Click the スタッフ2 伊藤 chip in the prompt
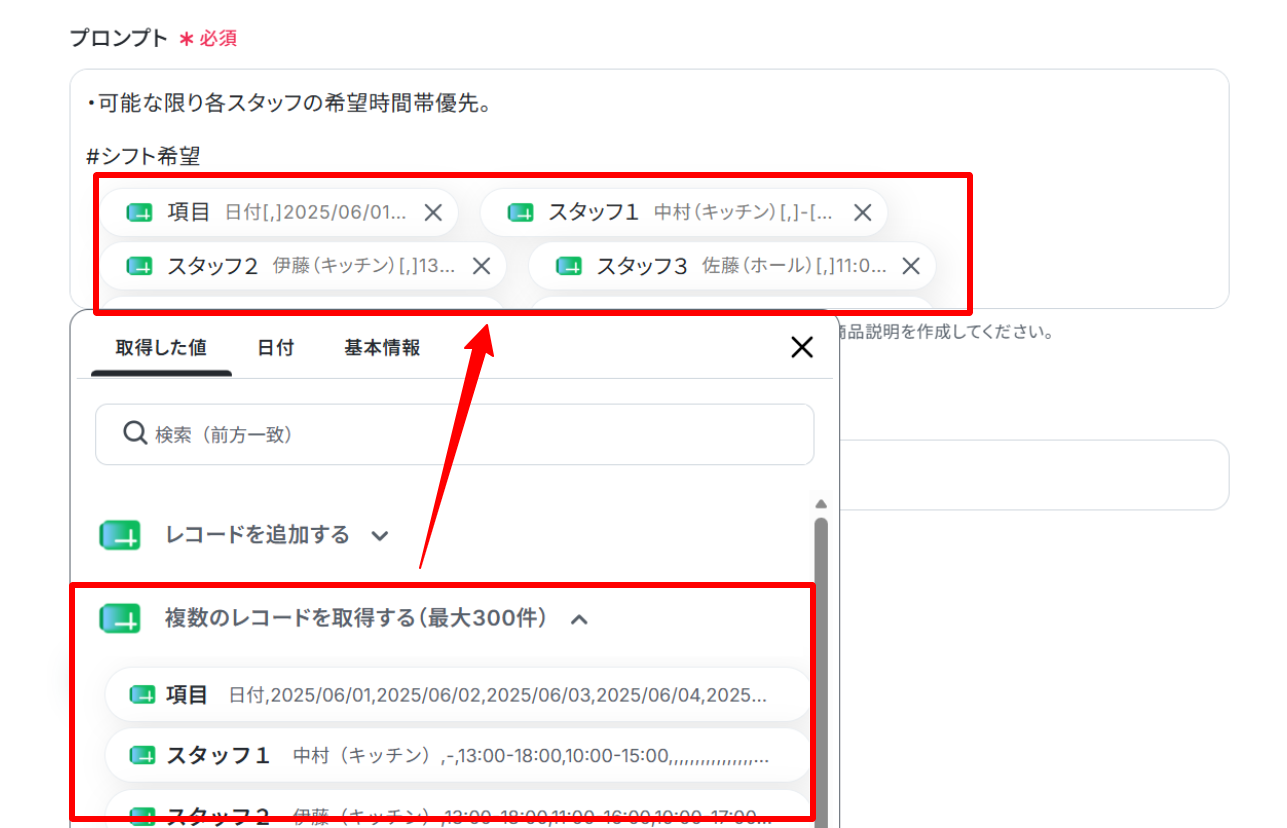This screenshot has width=1287, height=828. pos(303,266)
